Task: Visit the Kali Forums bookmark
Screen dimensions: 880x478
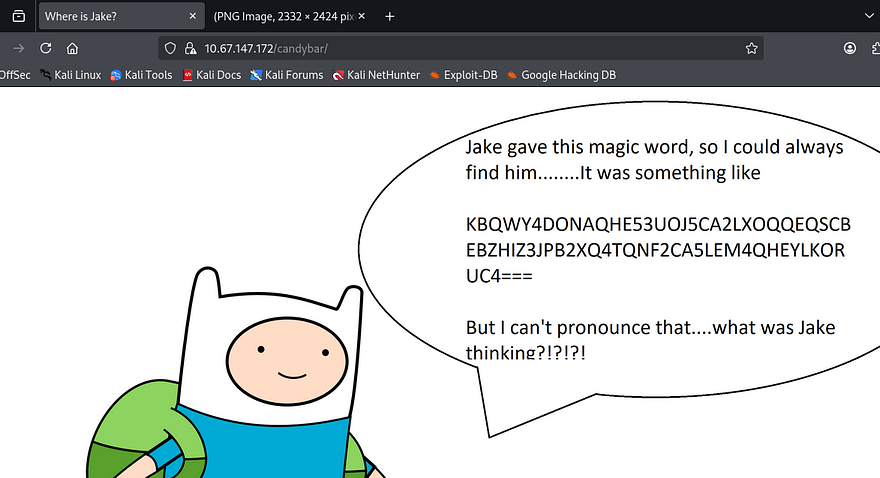Action: pos(287,75)
